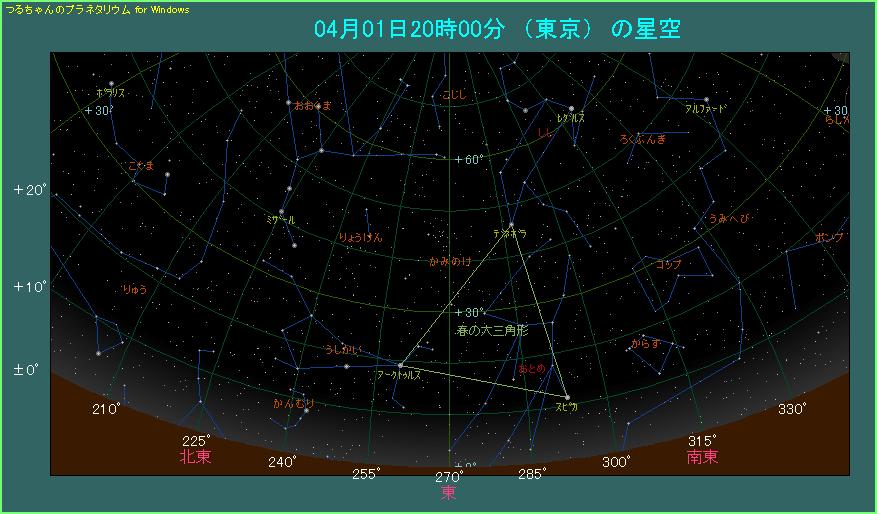Click the かみのけ constellation label
This screenshot has height=514, width=877.
(450, 261)
